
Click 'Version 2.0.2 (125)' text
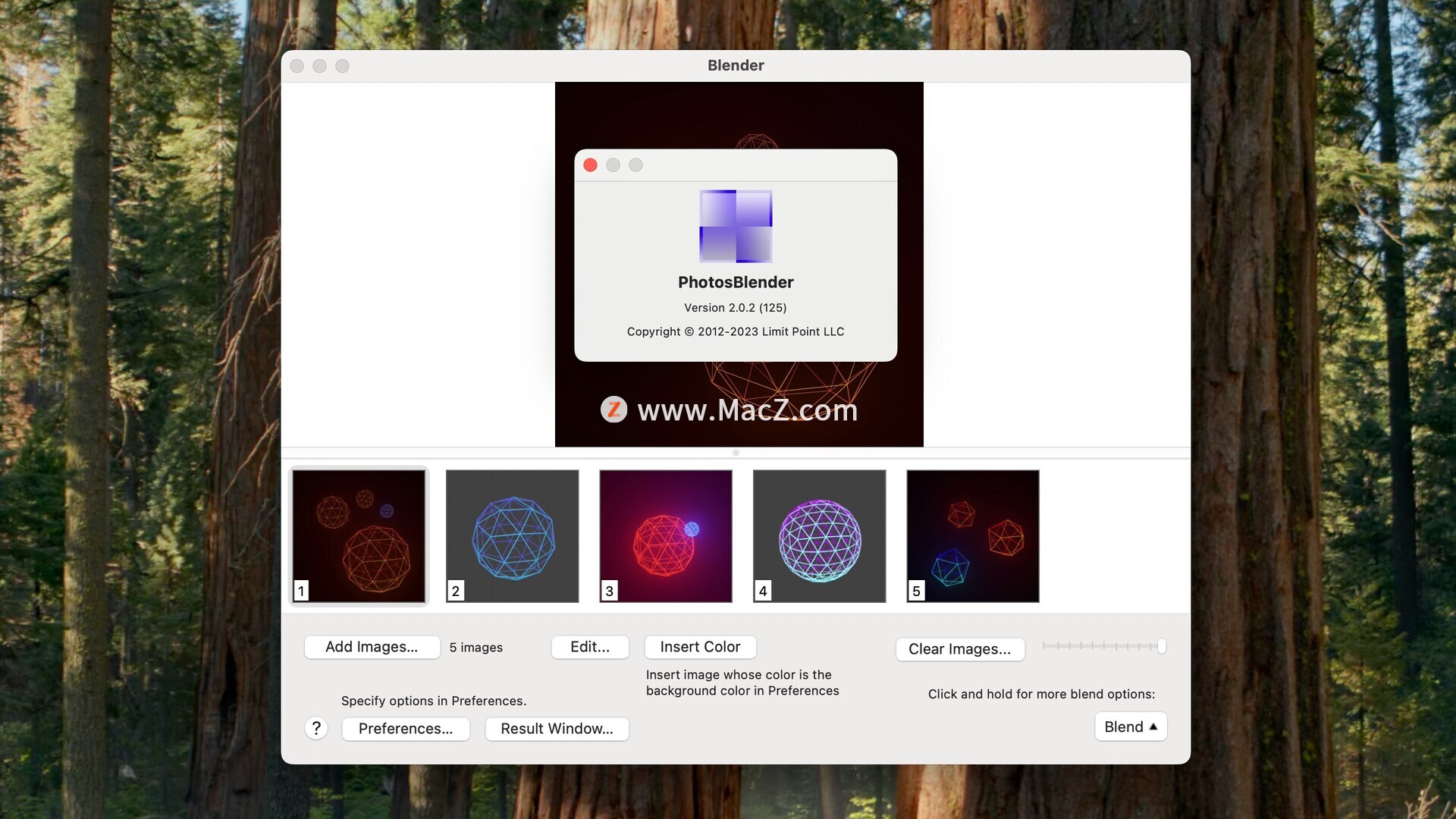736,308
